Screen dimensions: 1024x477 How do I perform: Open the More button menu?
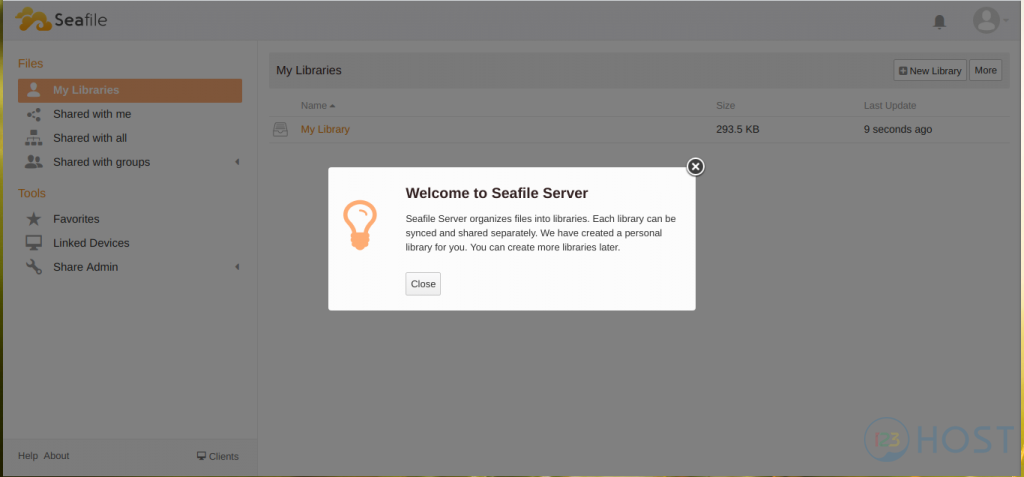point(985,70)
